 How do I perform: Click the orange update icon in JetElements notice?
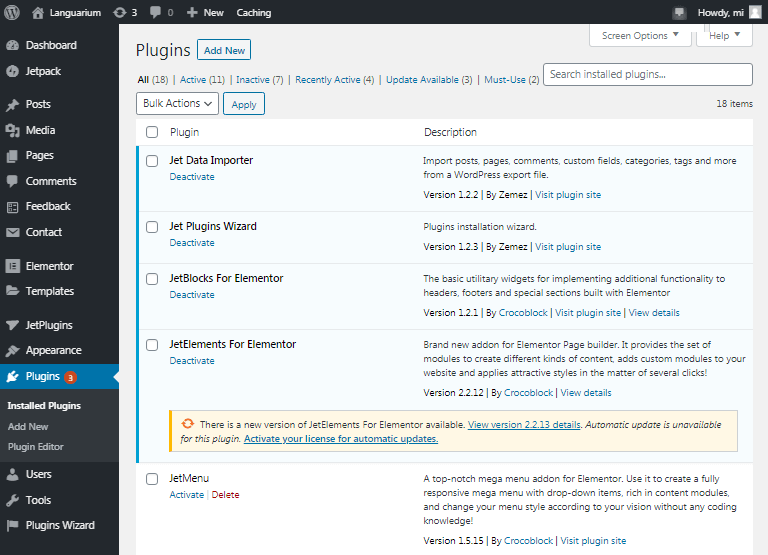(188, 424)
